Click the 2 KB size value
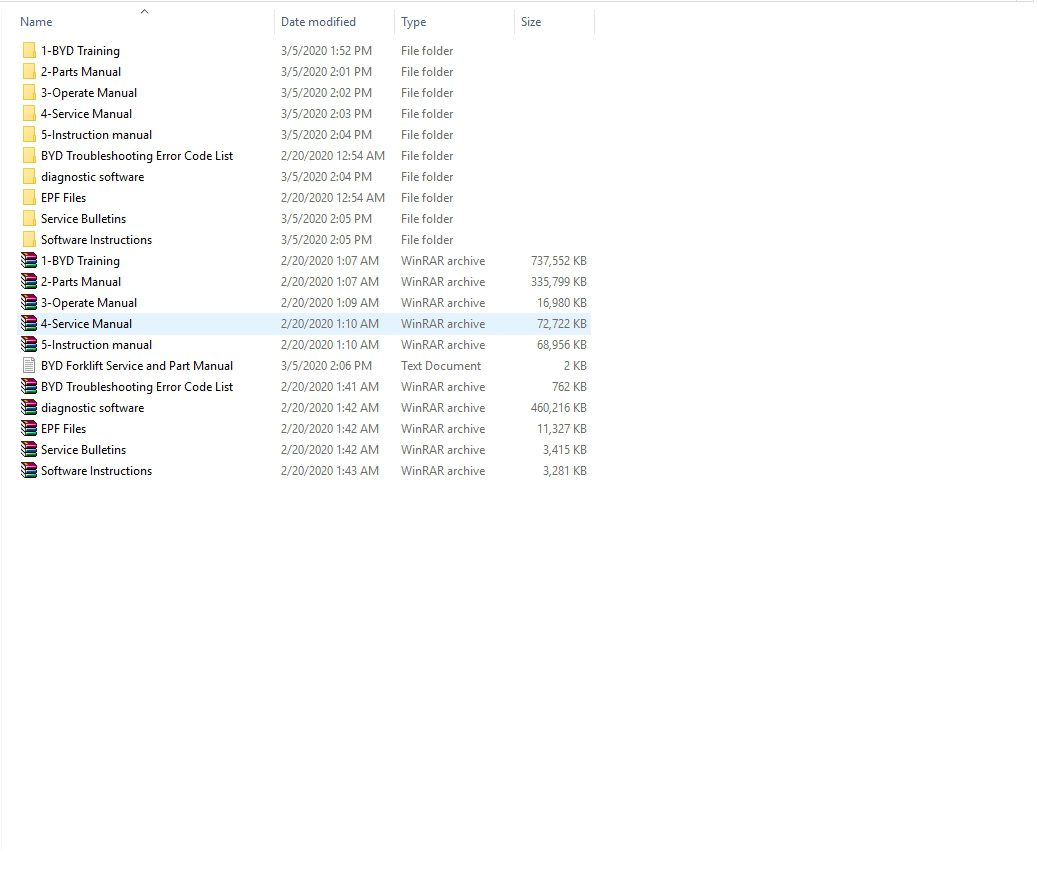Screen dimensions: 1037x873 point(575,366)
